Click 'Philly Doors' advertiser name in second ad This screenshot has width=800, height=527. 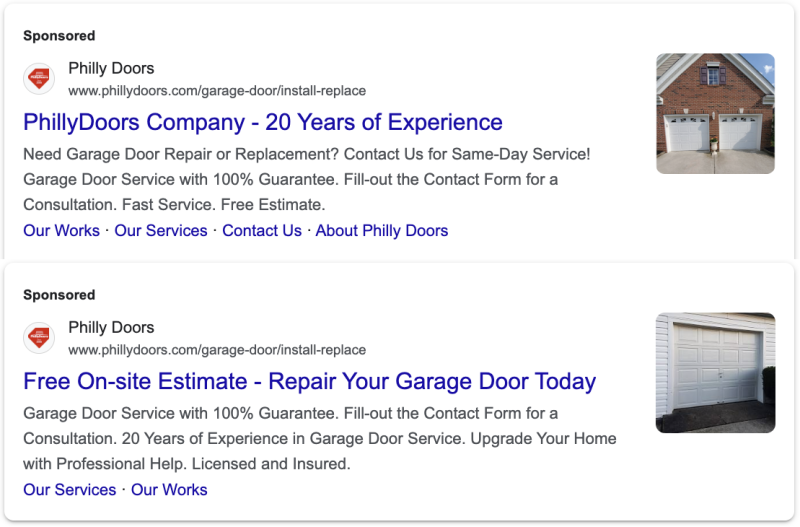[111, 328]
